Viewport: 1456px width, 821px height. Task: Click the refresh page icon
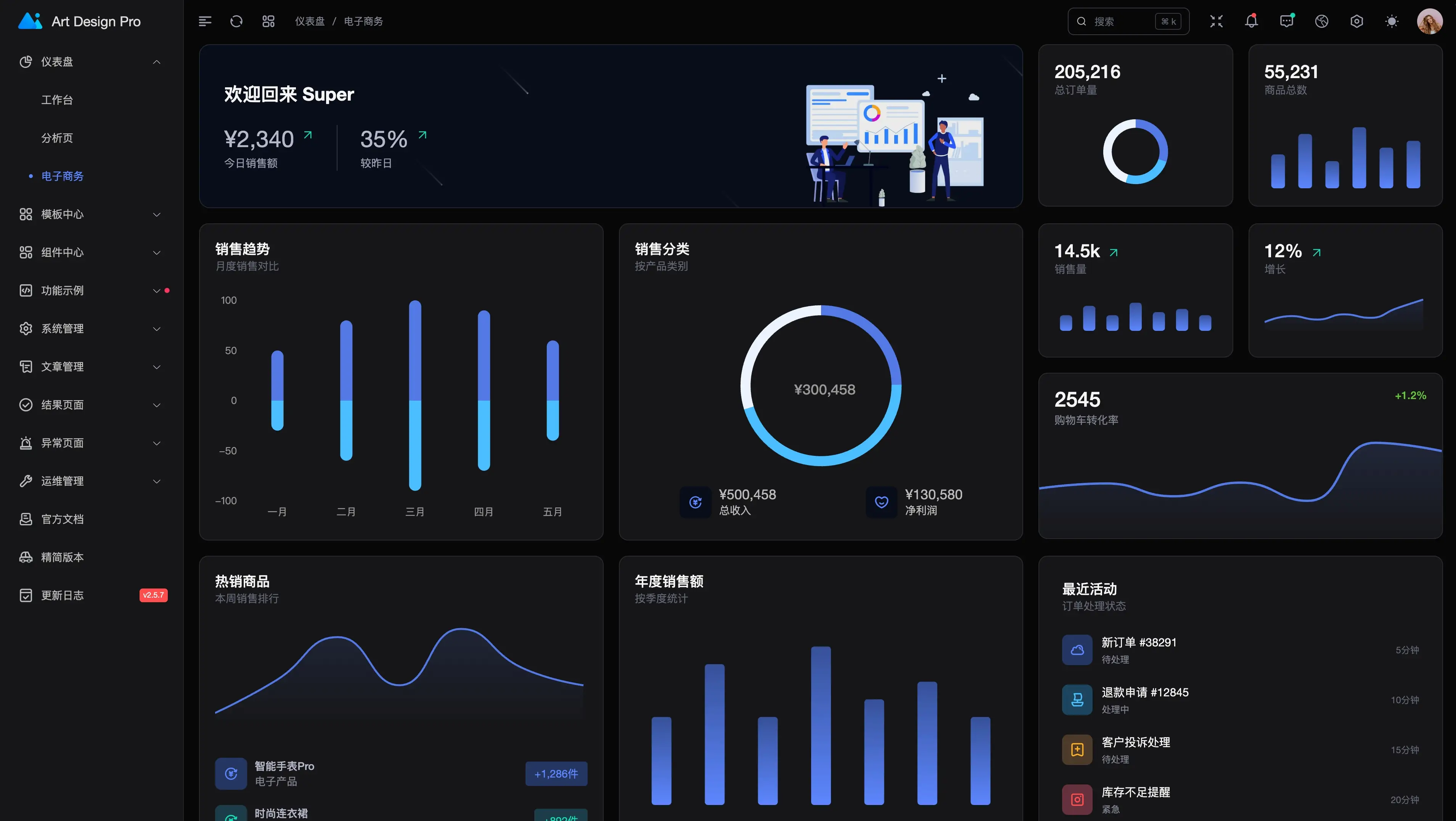(x=236, y=21)
